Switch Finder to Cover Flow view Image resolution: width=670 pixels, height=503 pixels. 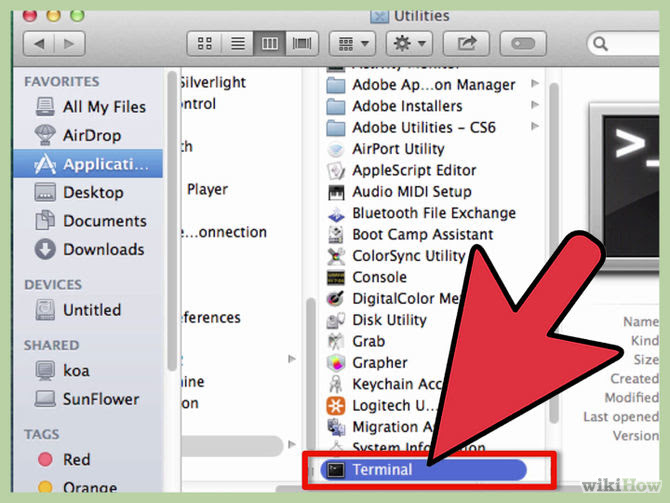(x=302, y=44)
